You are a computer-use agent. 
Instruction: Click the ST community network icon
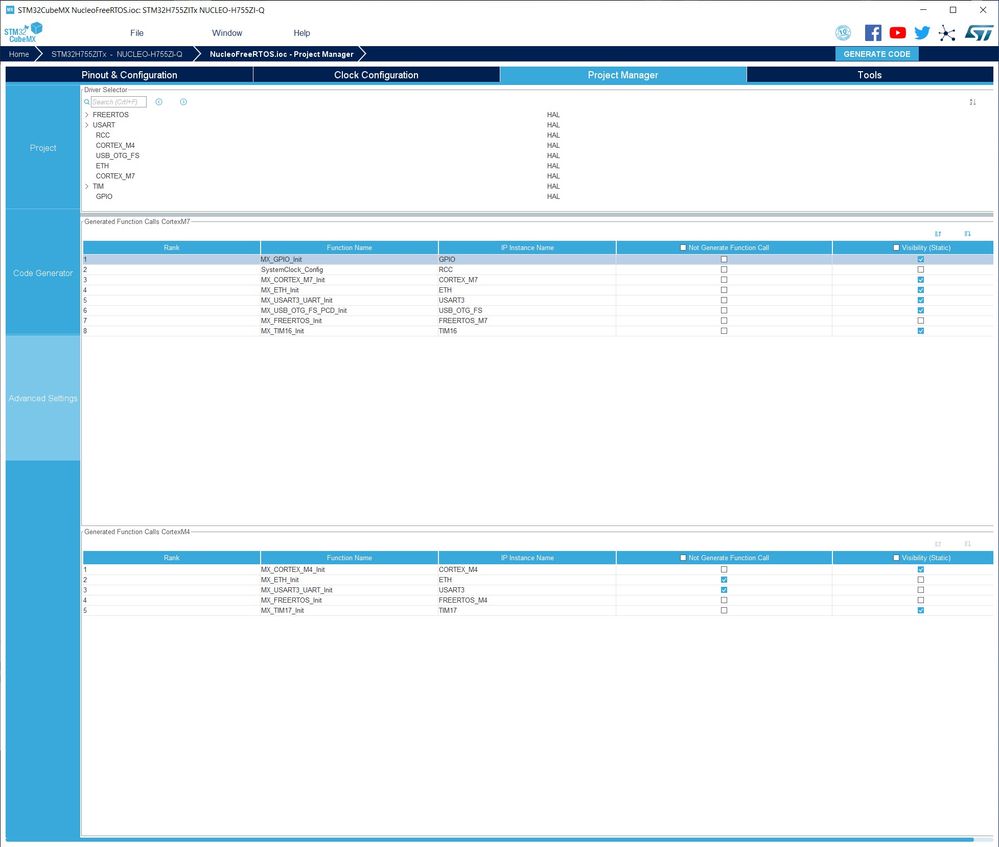tap(947, 33)
